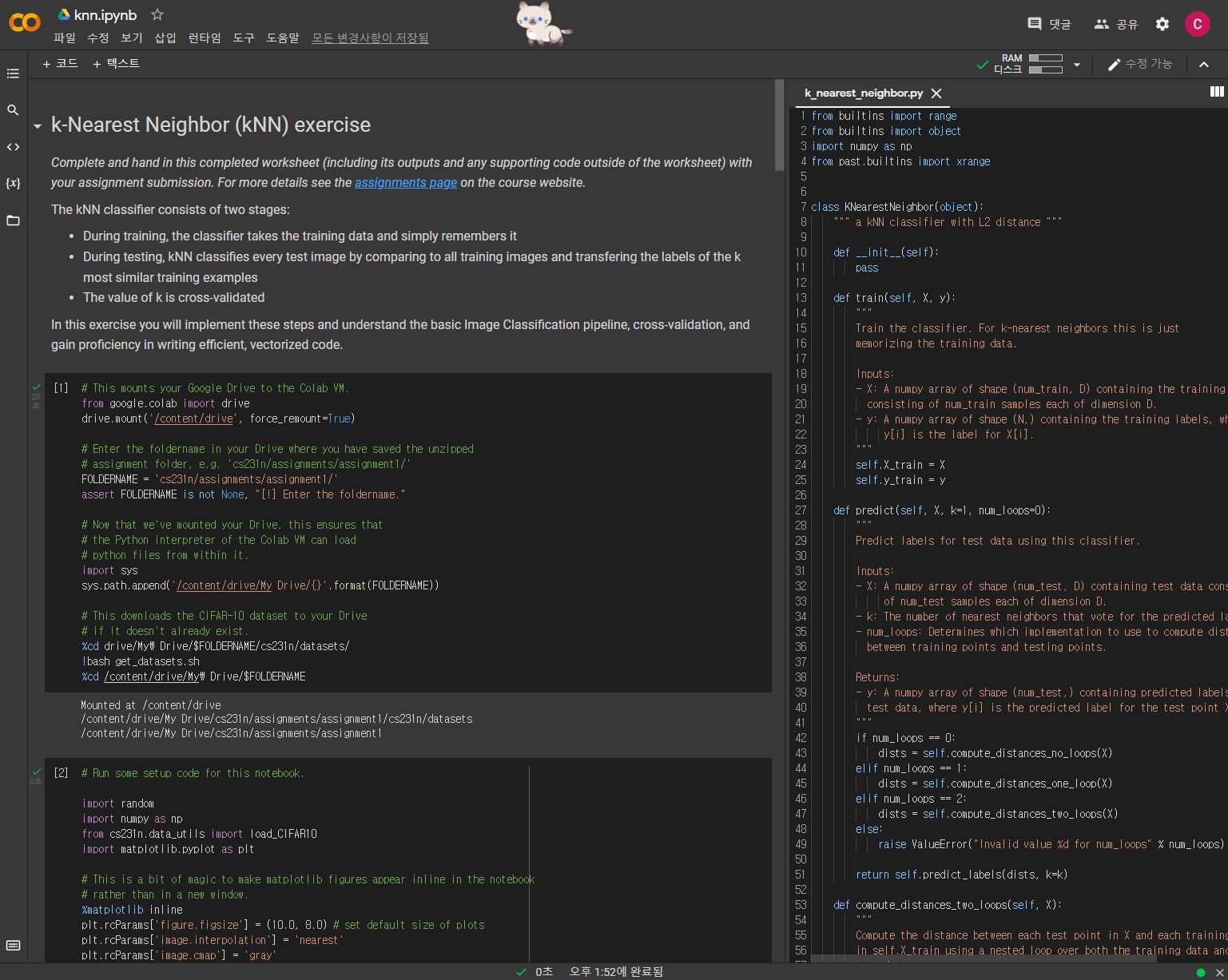Click the /content/drive/My path in %cd line
Screen dimensions: 1228x980
pos(151,676)
